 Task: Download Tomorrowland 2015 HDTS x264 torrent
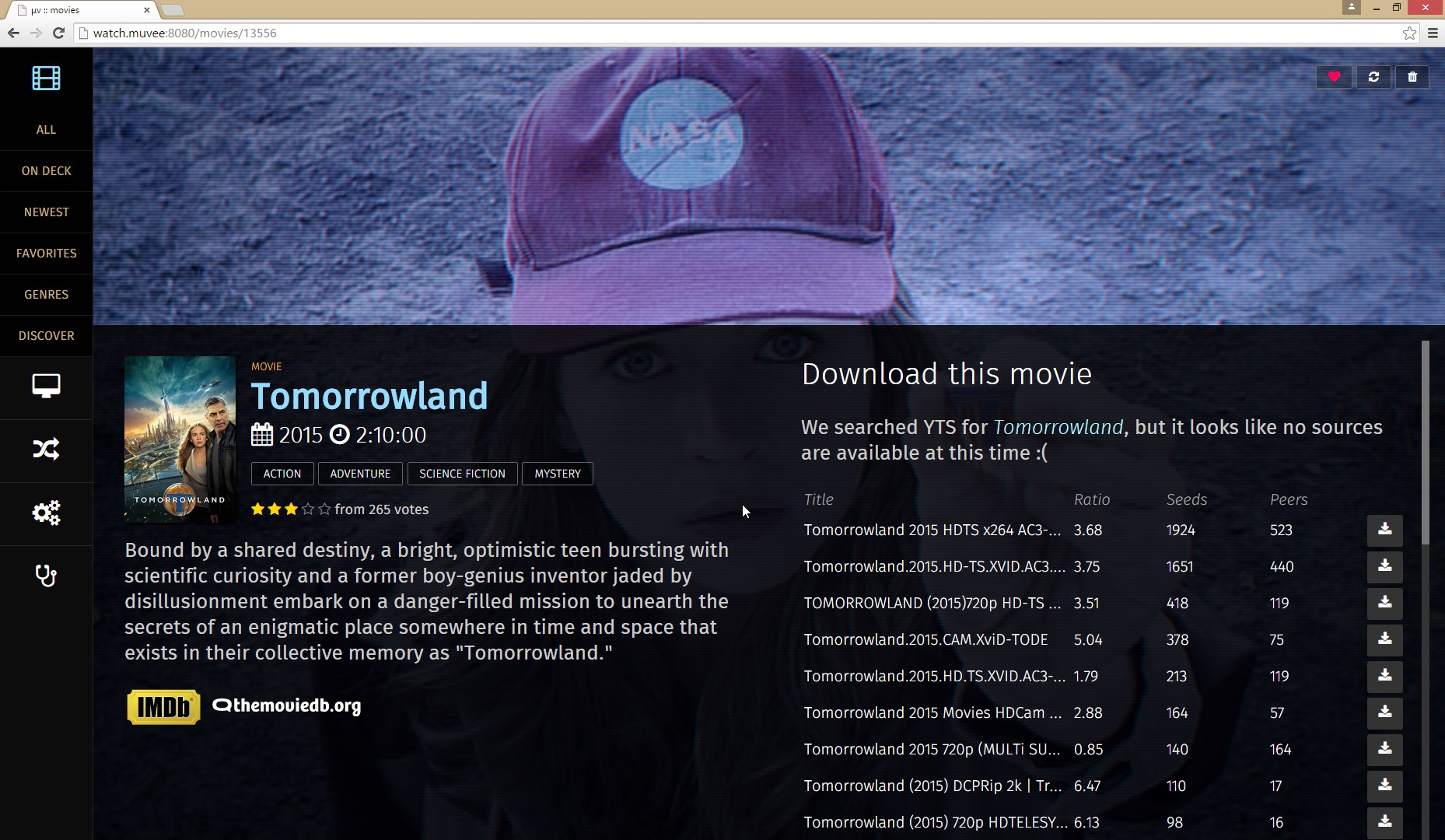point(1384,530)
